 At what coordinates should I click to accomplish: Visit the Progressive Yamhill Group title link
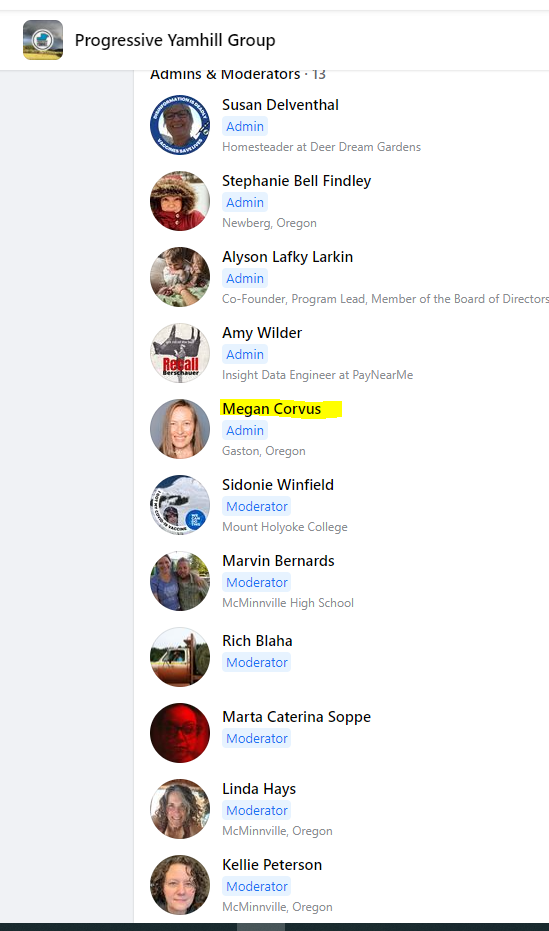coord(175,40)
